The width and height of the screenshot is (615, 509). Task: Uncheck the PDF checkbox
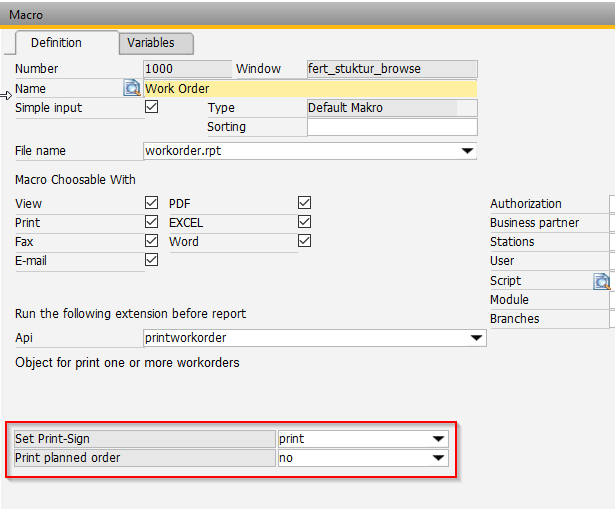(x=305, y=203)
